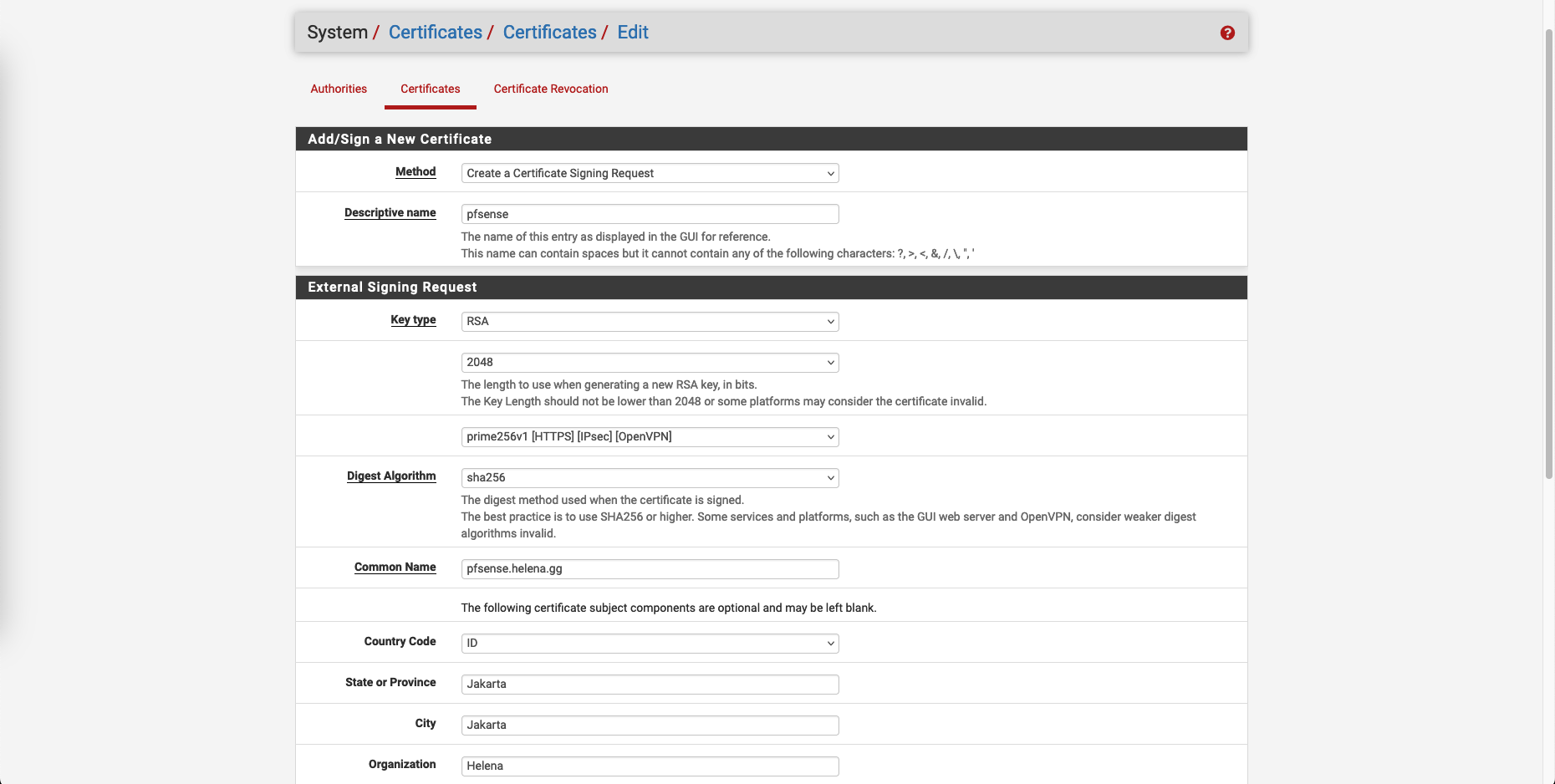This screenshot has width=1555, height=784.
Task: Expand the 2048 key length dropdown
Action: [650, 363]
